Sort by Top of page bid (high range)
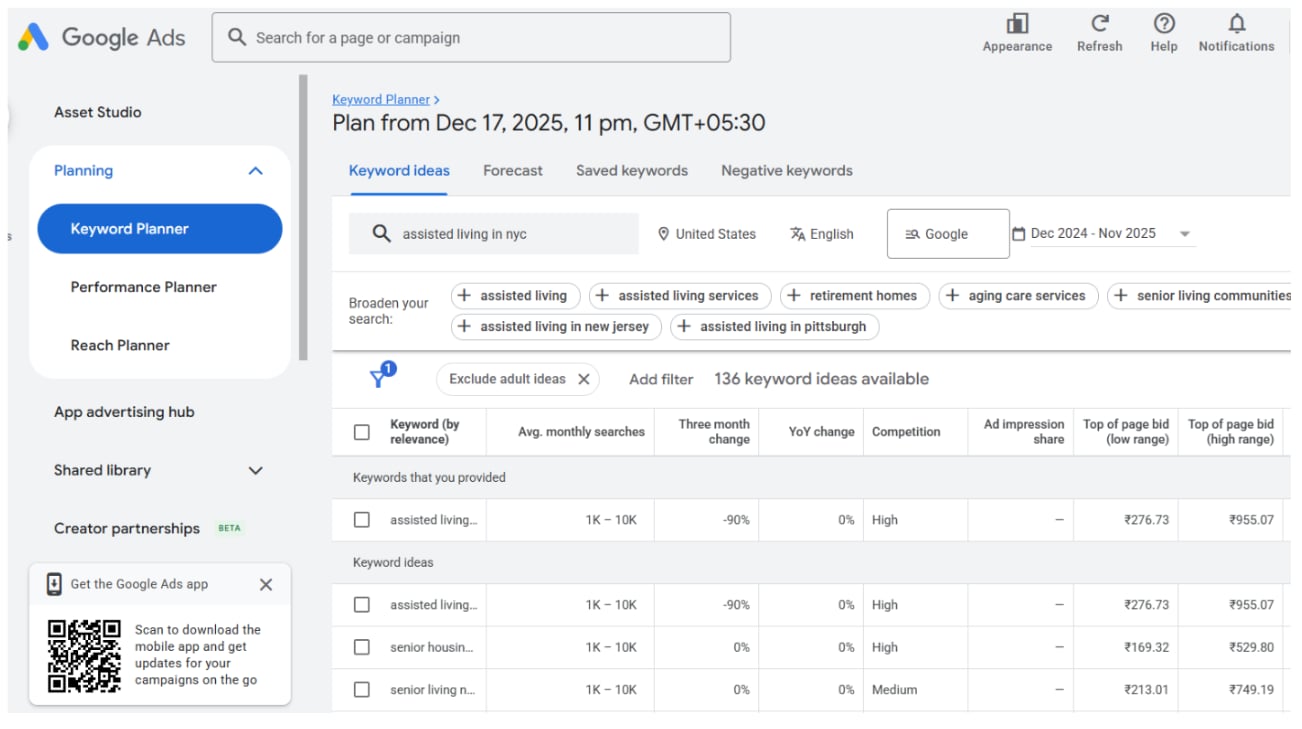 tap(1231, 432)
